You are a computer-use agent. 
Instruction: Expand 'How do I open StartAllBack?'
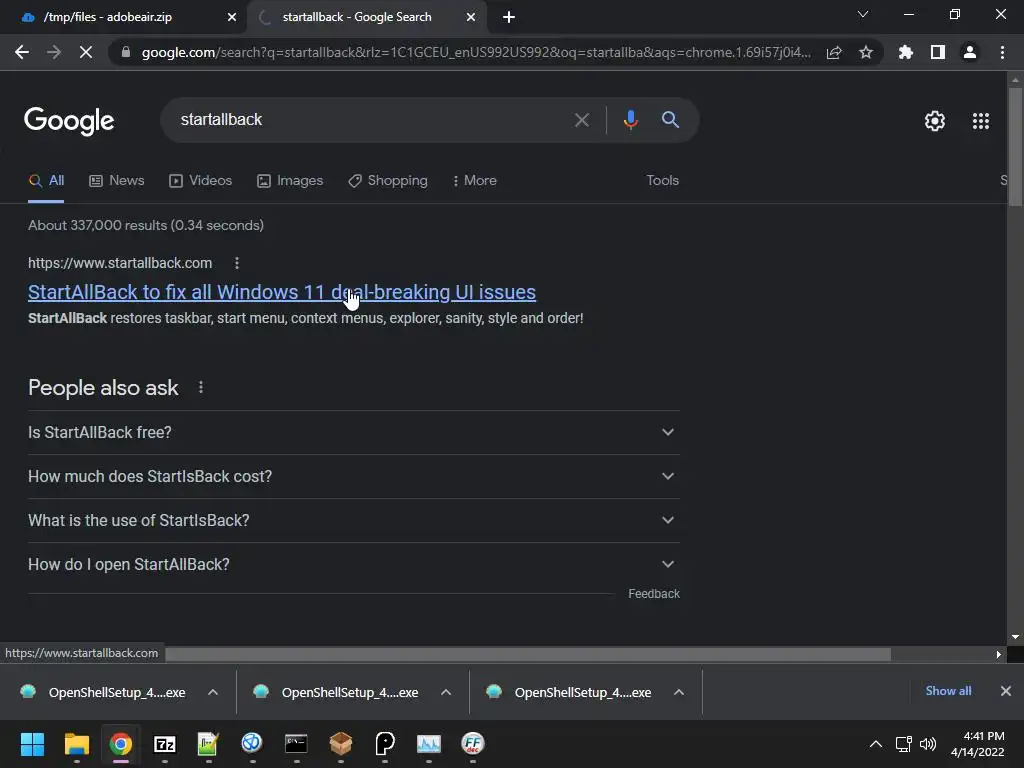354,564
